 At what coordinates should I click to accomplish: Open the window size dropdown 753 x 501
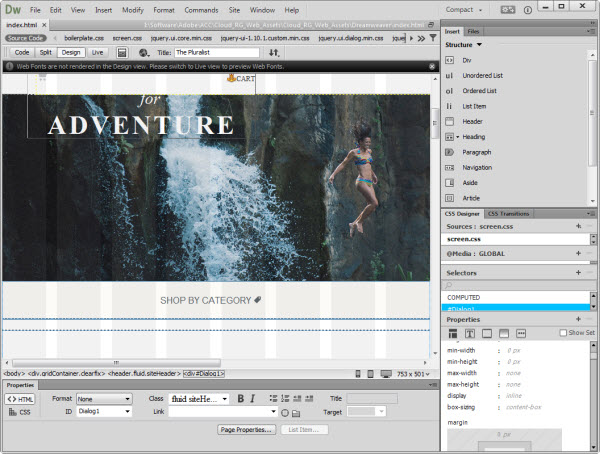click(413, 374)
